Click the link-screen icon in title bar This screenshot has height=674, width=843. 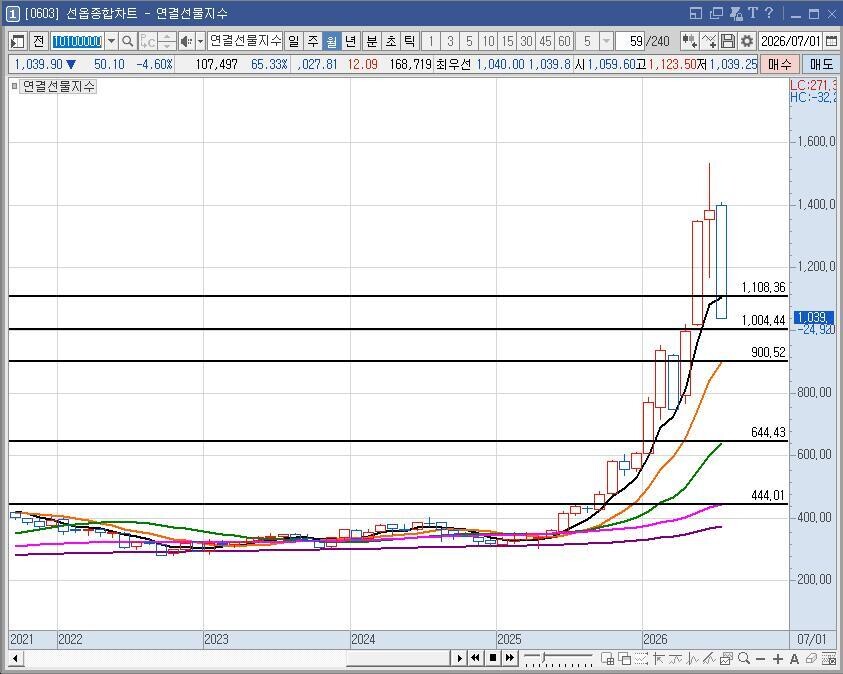coord(735,13)
